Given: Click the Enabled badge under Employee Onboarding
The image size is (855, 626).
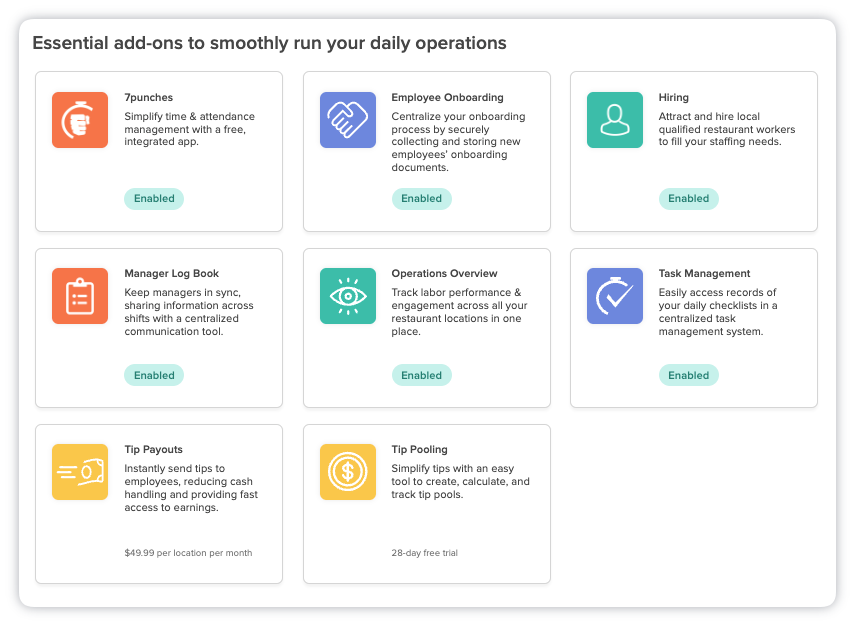Looking at the screenshot, I should [x=421, y=199].
